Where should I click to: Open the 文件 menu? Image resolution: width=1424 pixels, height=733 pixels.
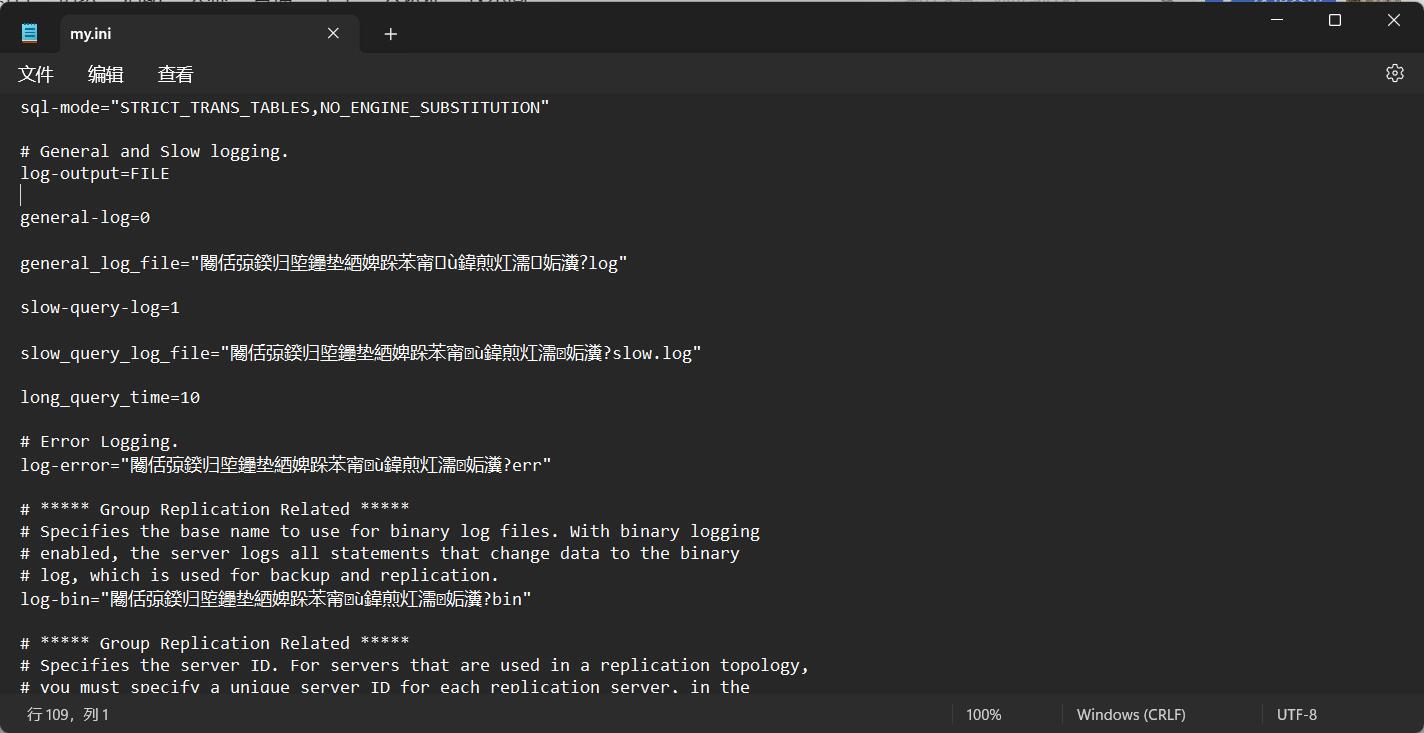36,74
